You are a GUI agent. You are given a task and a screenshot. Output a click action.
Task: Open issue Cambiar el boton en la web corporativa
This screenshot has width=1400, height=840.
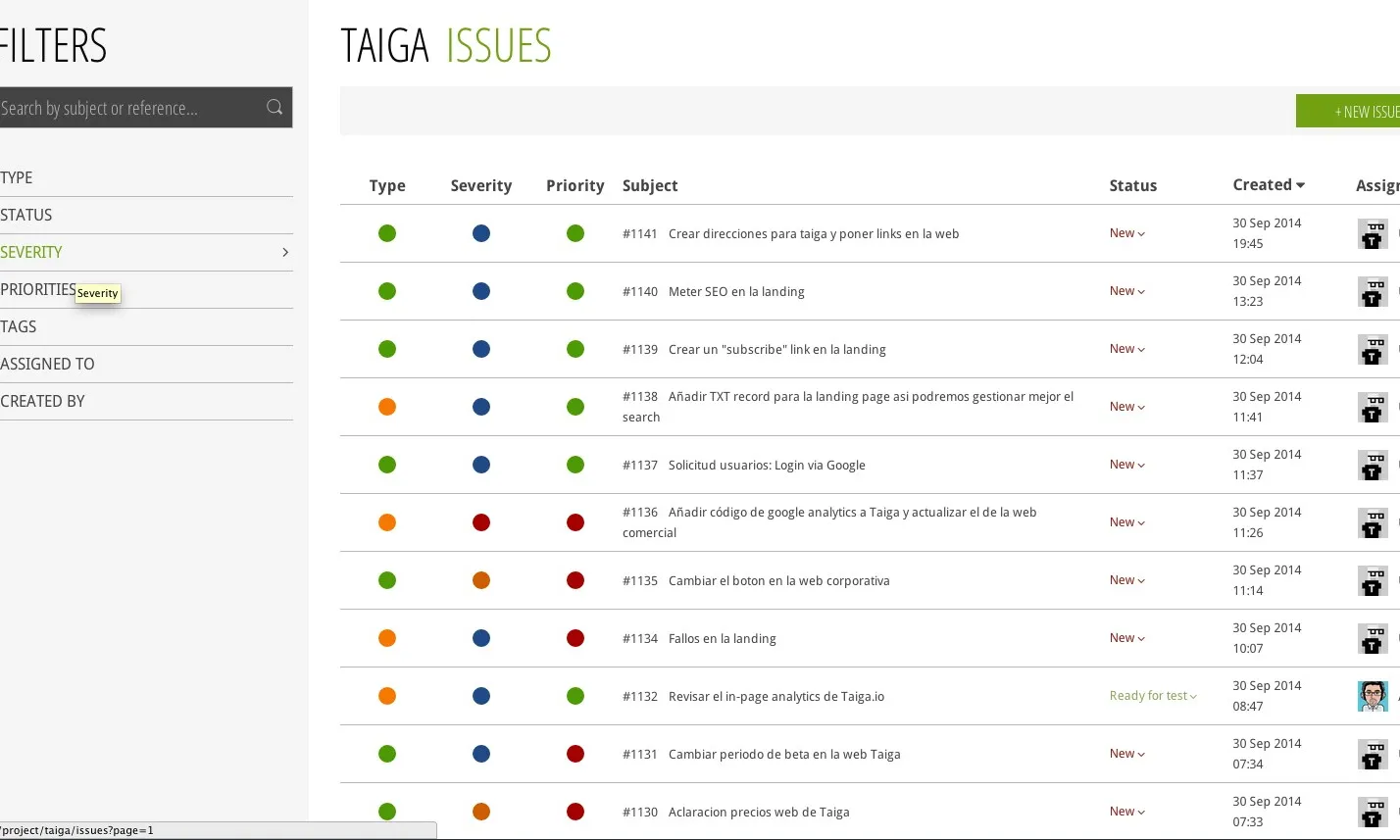click(779, 580)
